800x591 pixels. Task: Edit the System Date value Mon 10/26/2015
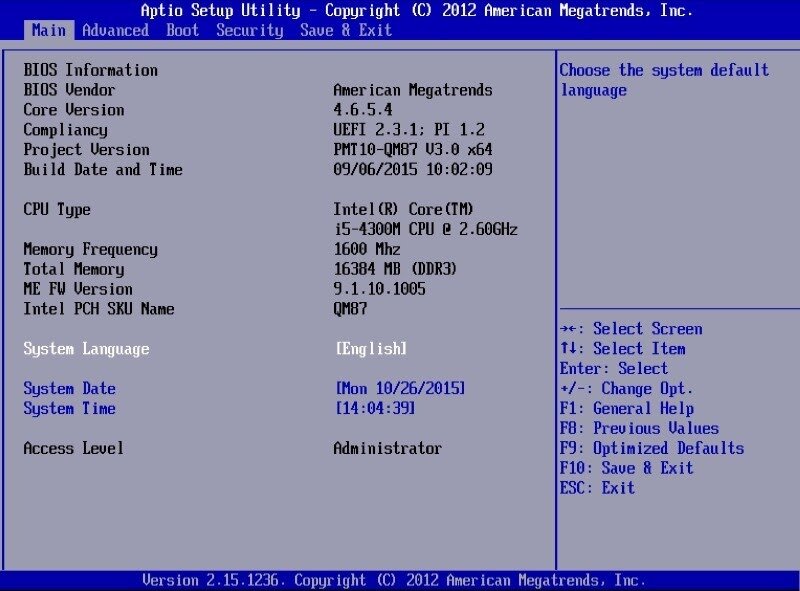400,389
